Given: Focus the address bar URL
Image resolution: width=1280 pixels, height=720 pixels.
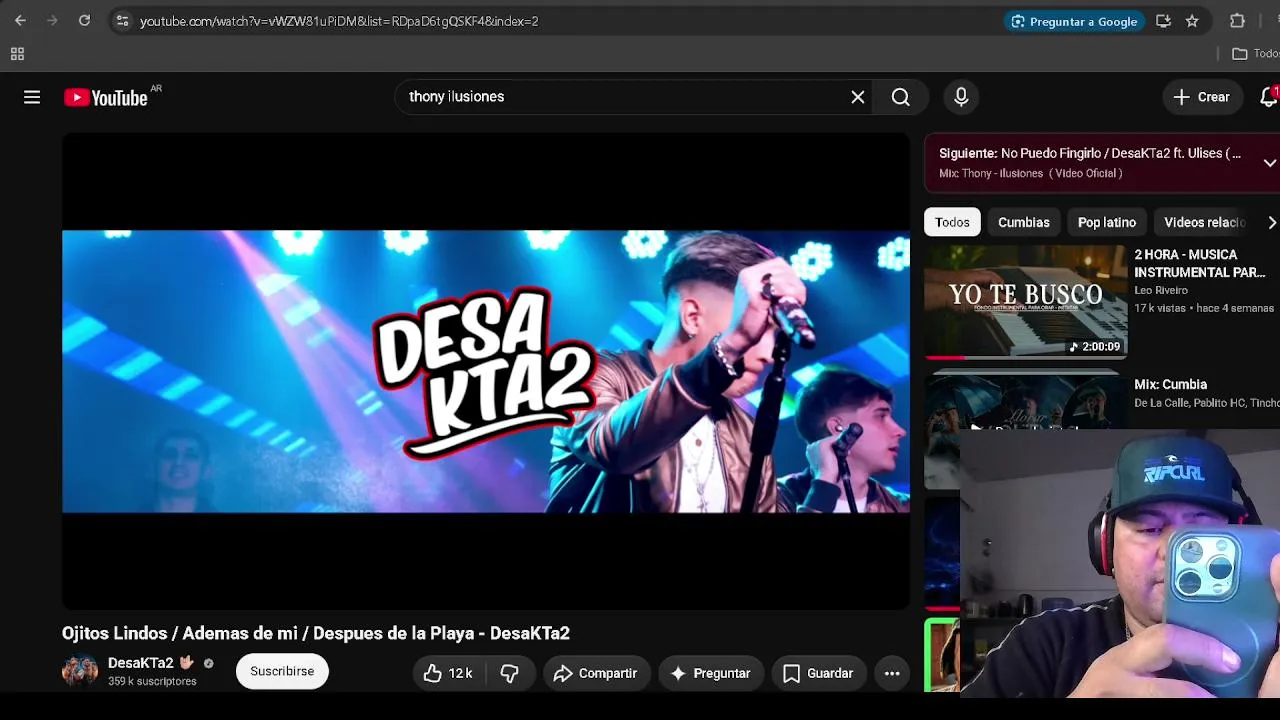Looking at the screenshot, I should [x=339, y=21].
